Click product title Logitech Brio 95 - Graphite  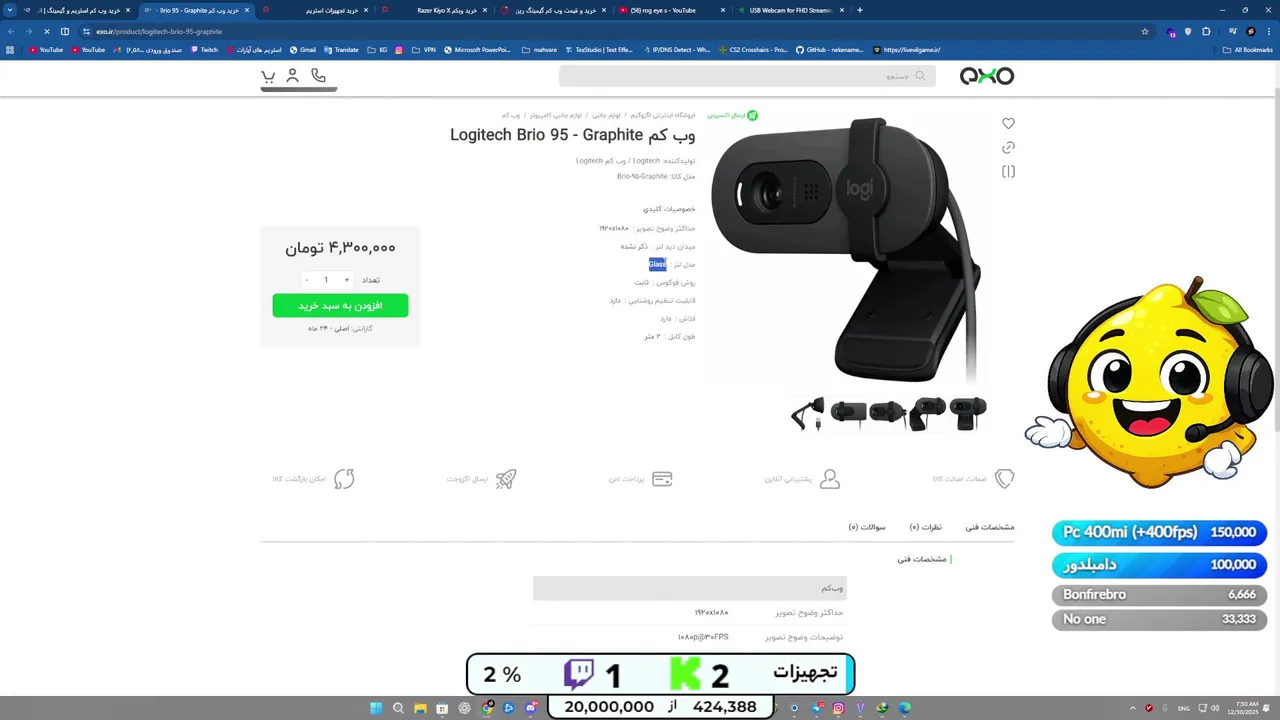tap(572, 135)
